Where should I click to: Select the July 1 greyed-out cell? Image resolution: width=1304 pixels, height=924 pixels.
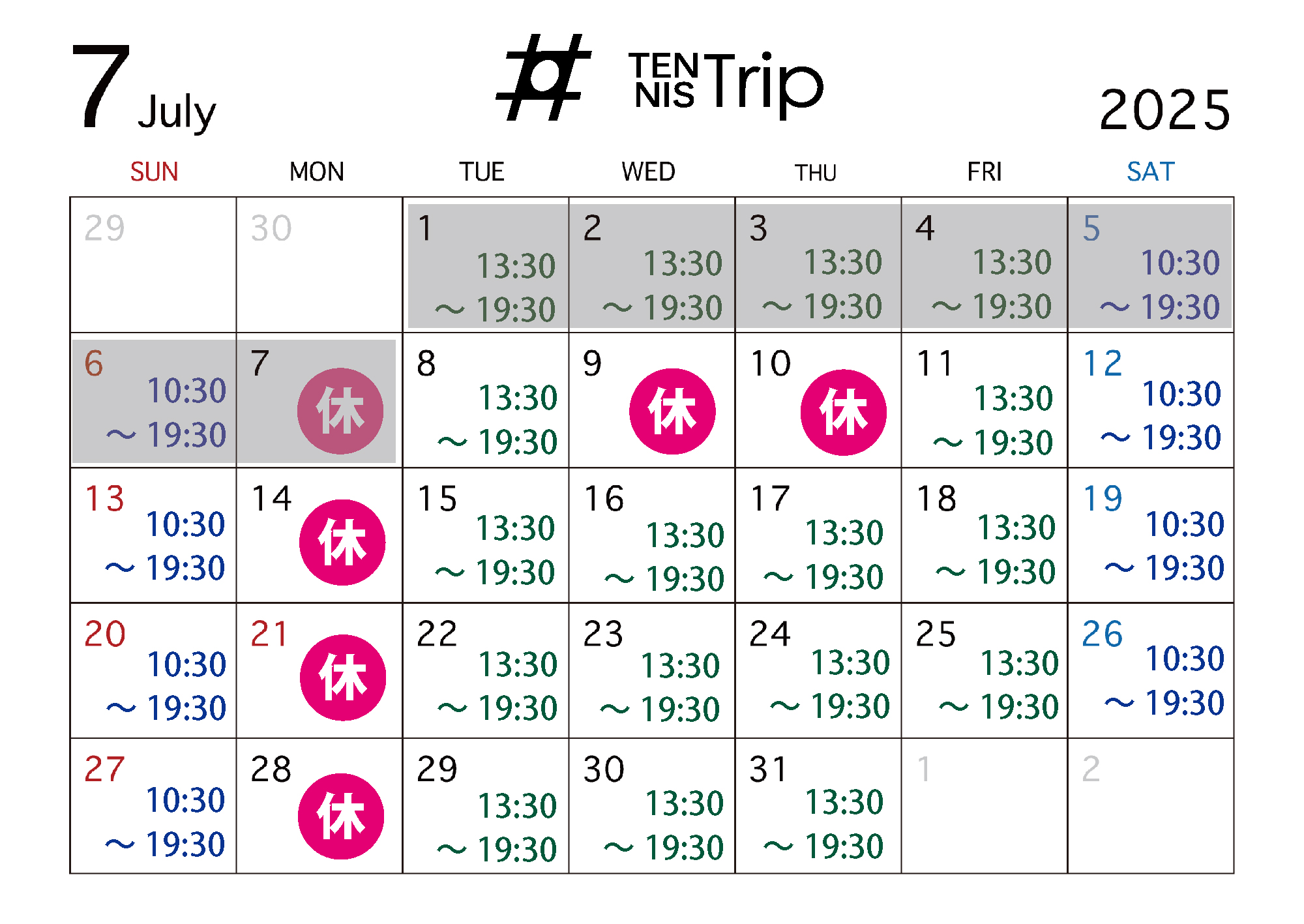click(486, 265)
